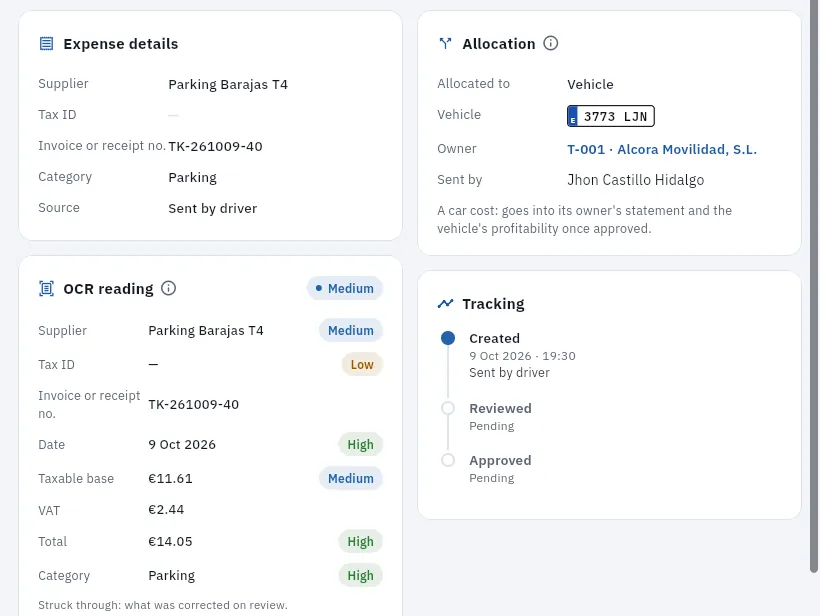Select OCR category value Parking
The width and height of the screenshot is (820, 616).
click(172, 576)
